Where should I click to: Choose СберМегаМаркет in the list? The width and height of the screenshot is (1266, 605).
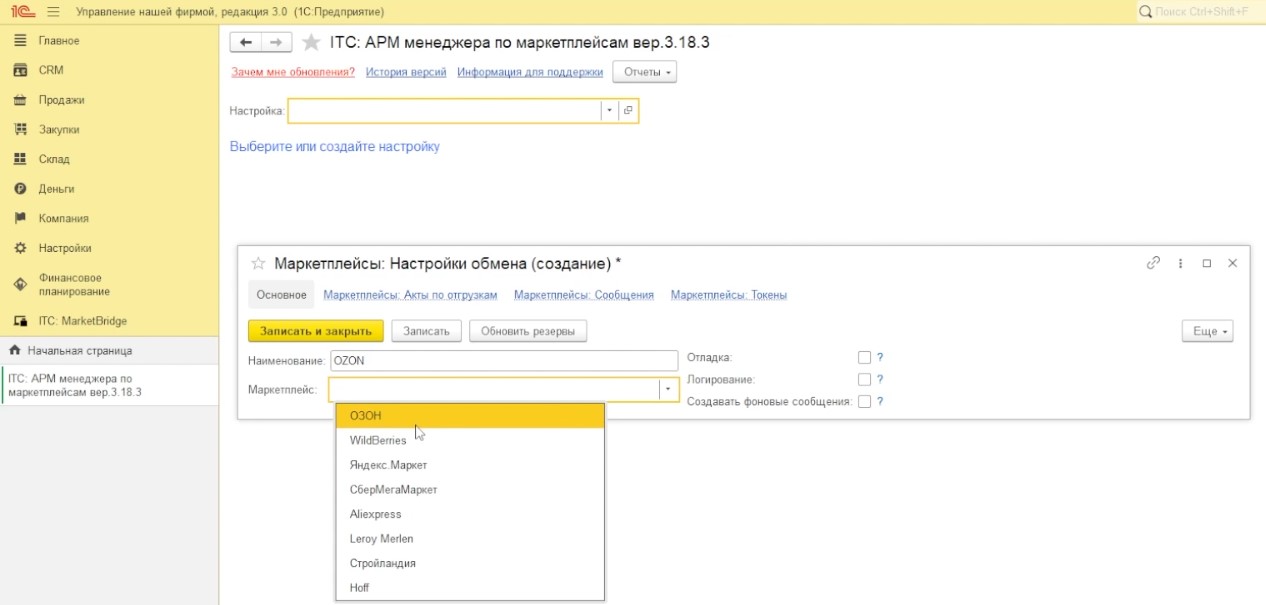pos(470,489)
